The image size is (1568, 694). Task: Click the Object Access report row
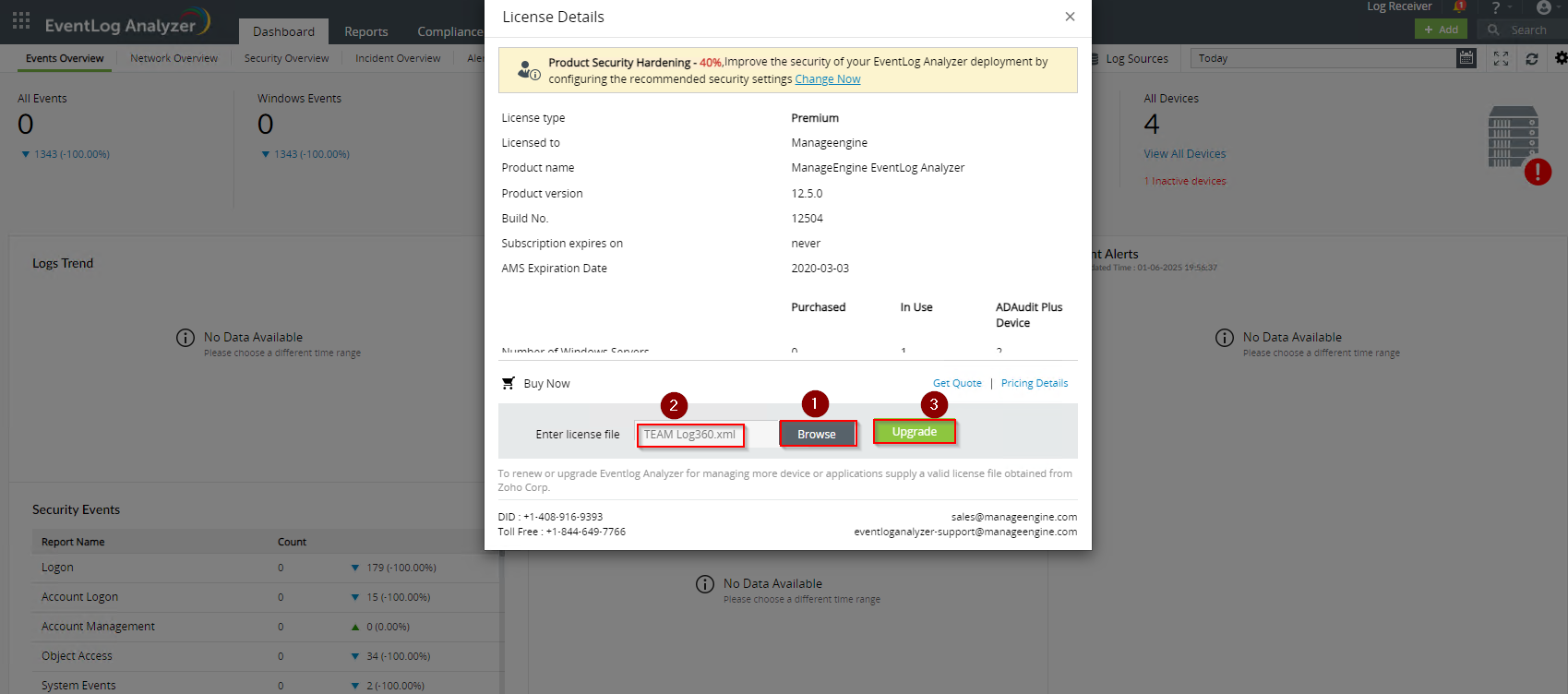pos(267,656)
